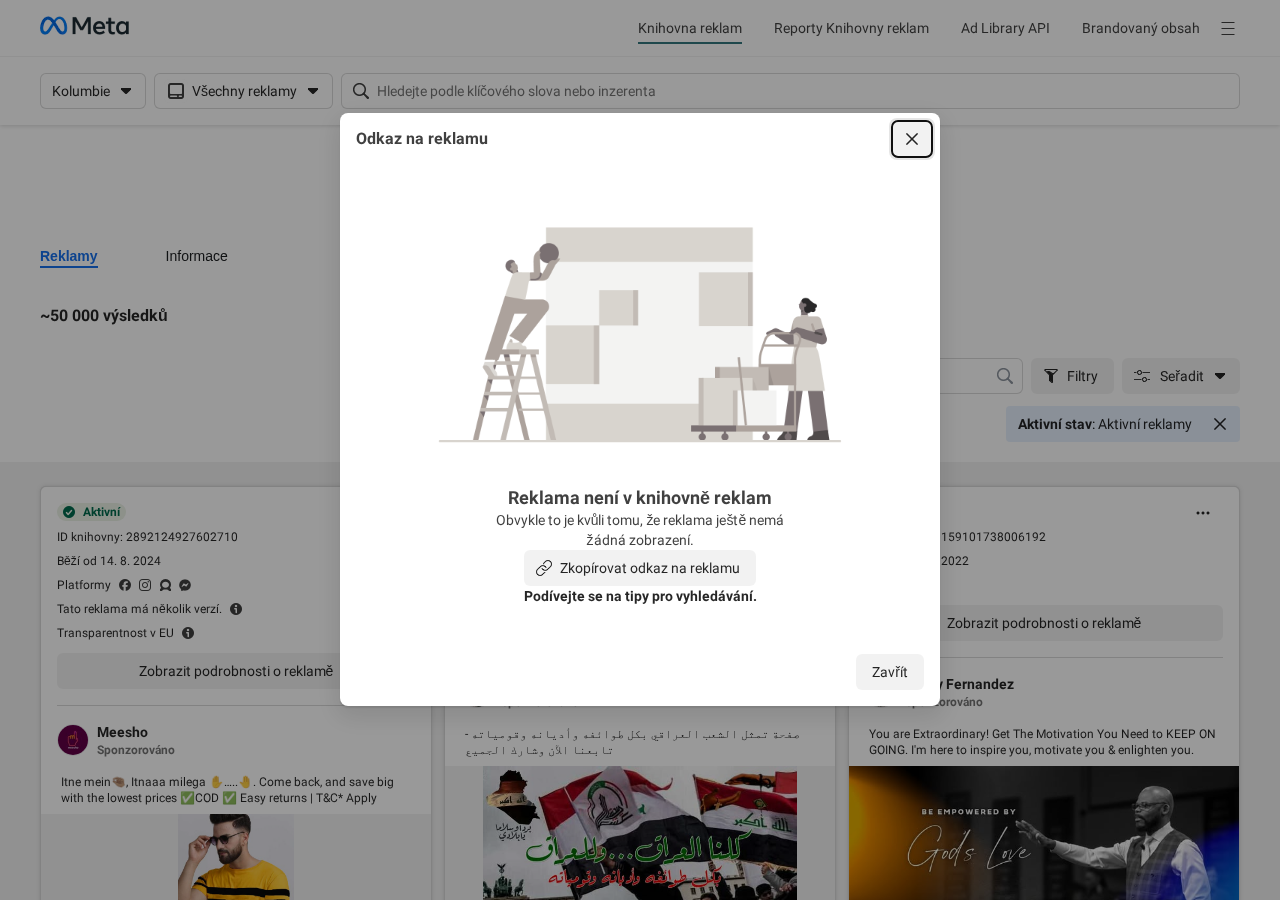The width and height of the screenshot is (1280, 900).
Task: Open the Filtry filter button
Action: (1072, 376)
